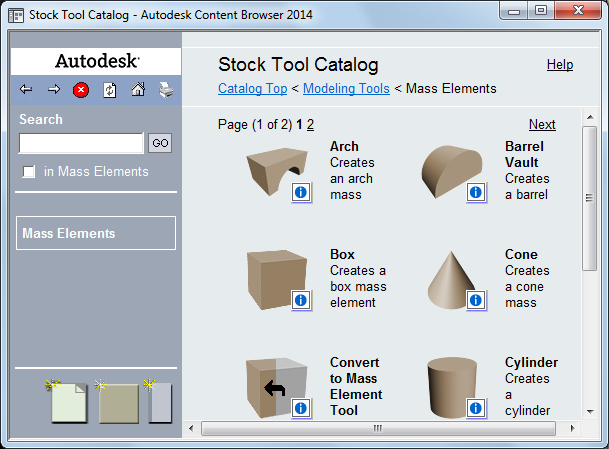This screenshot has width=609, height=449.
Task: Click the Print icon
Action: click(x=166, y=90)
